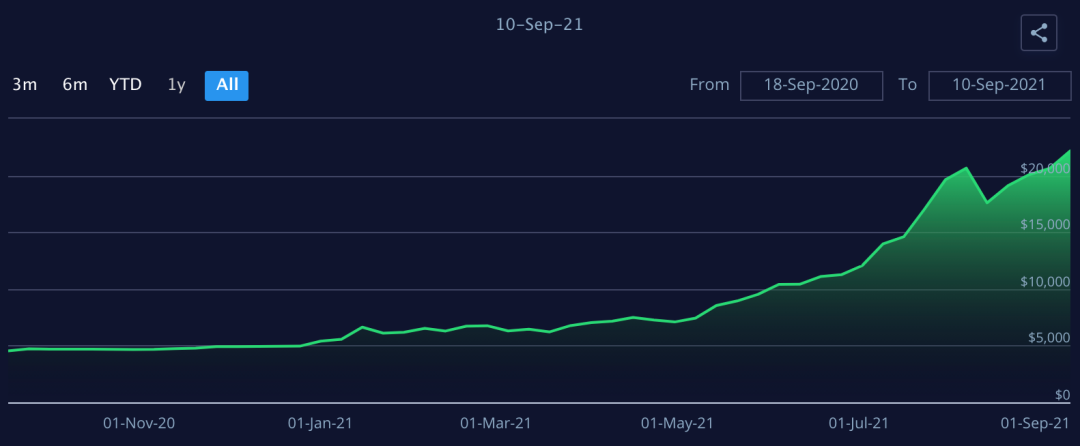Click the $5,000 y-axis label
Screen dimensions: 1080x446
[1048, 339]
